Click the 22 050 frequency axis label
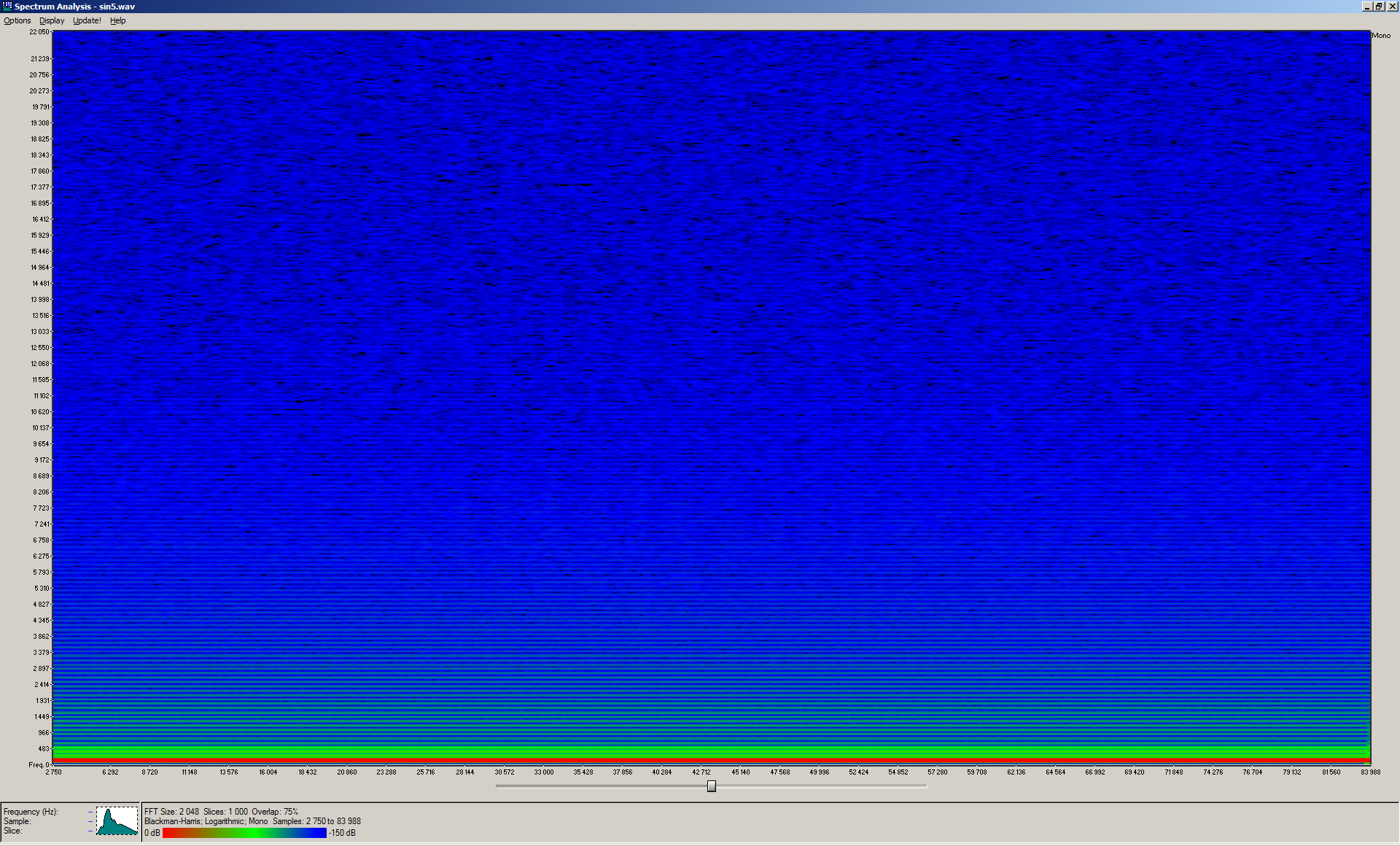Image resolution: width=1400 pixels, height=846 pixels. 39,32
